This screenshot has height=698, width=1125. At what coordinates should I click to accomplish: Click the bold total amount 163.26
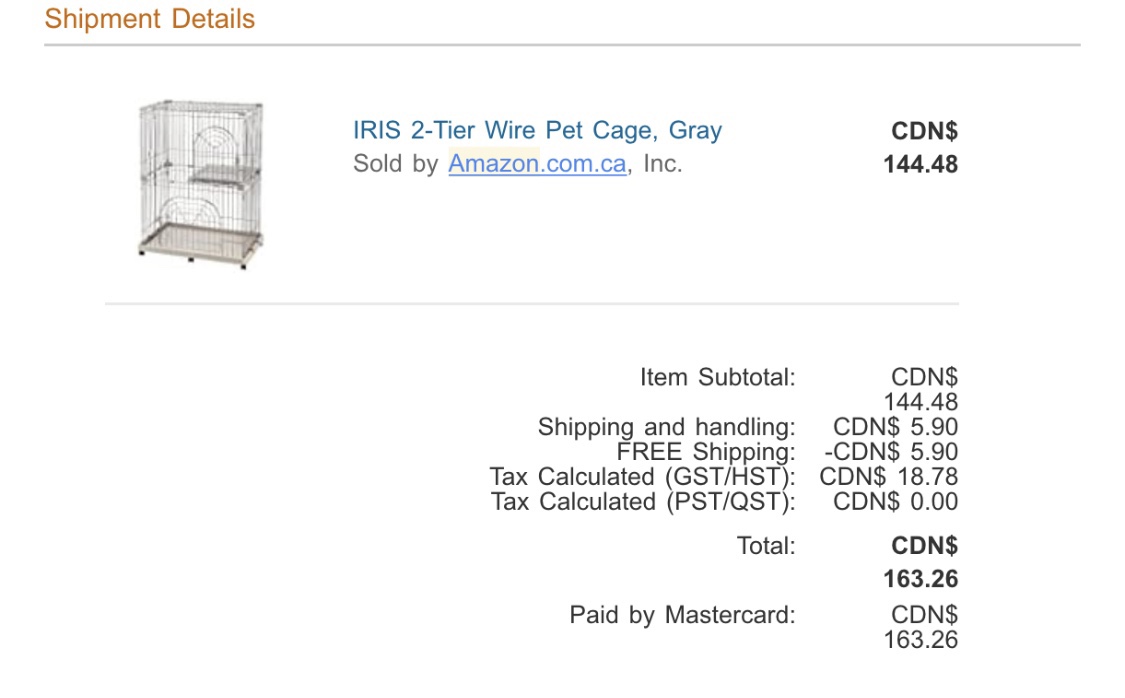921,579
